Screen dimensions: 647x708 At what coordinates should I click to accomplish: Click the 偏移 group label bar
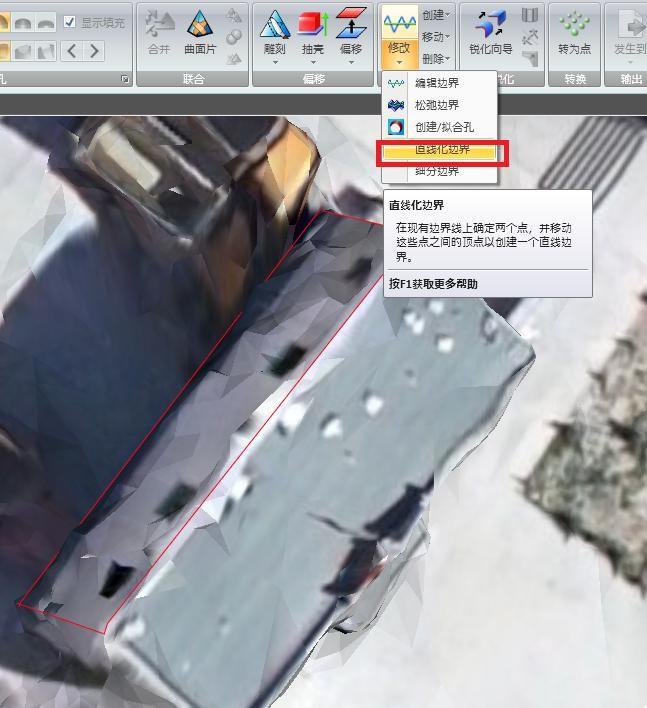313,79
